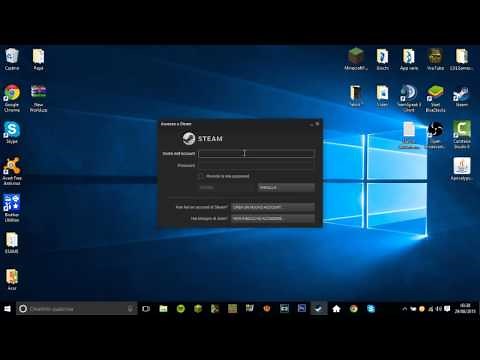Screen dimensions: 480x360
Task: Click the home icon in the taskbar
Action: click(x=336, y=309)
